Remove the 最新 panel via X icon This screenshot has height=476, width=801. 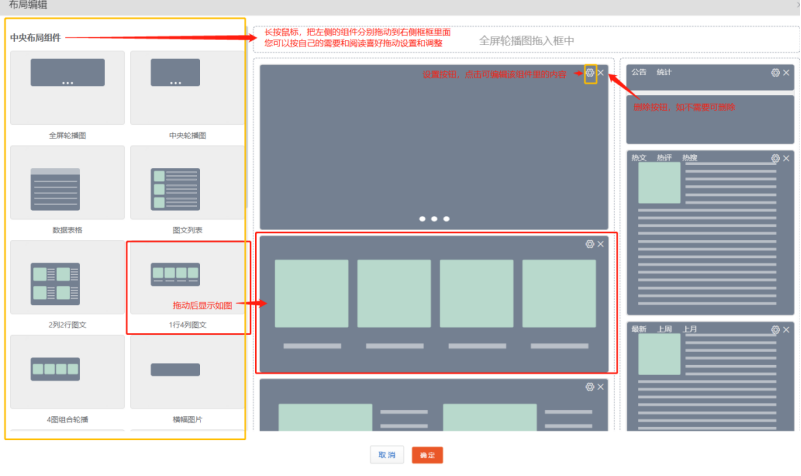click(786, 329)
